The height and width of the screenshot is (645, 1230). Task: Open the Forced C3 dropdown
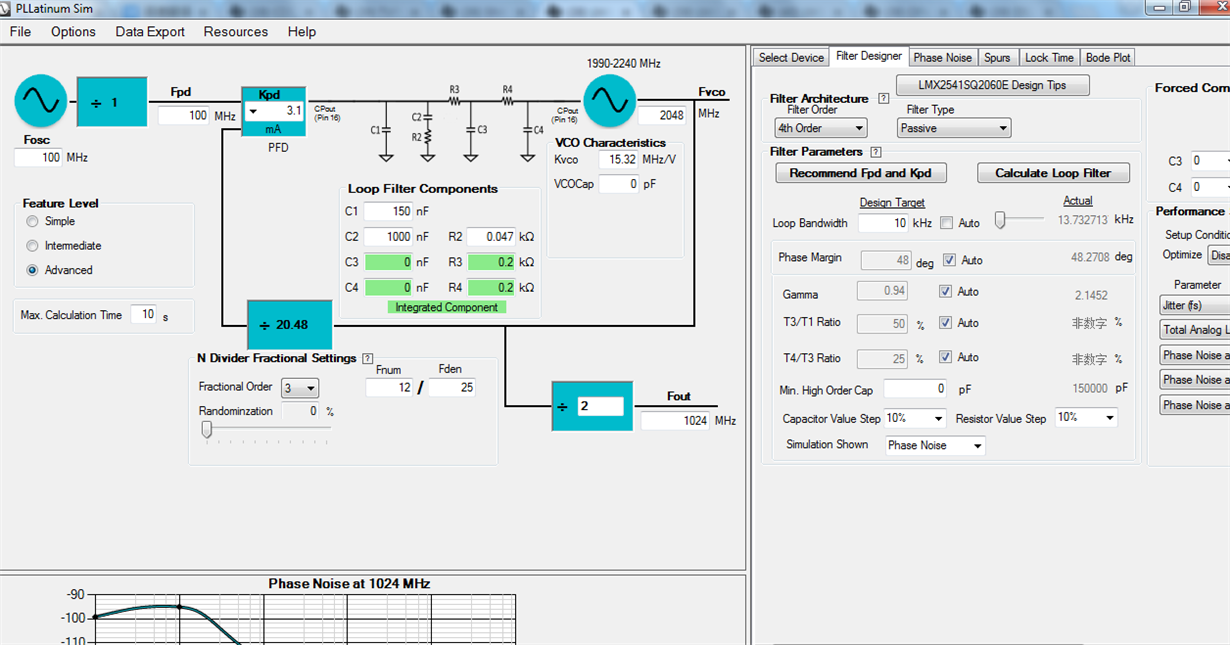click(x=1210, y=161)
